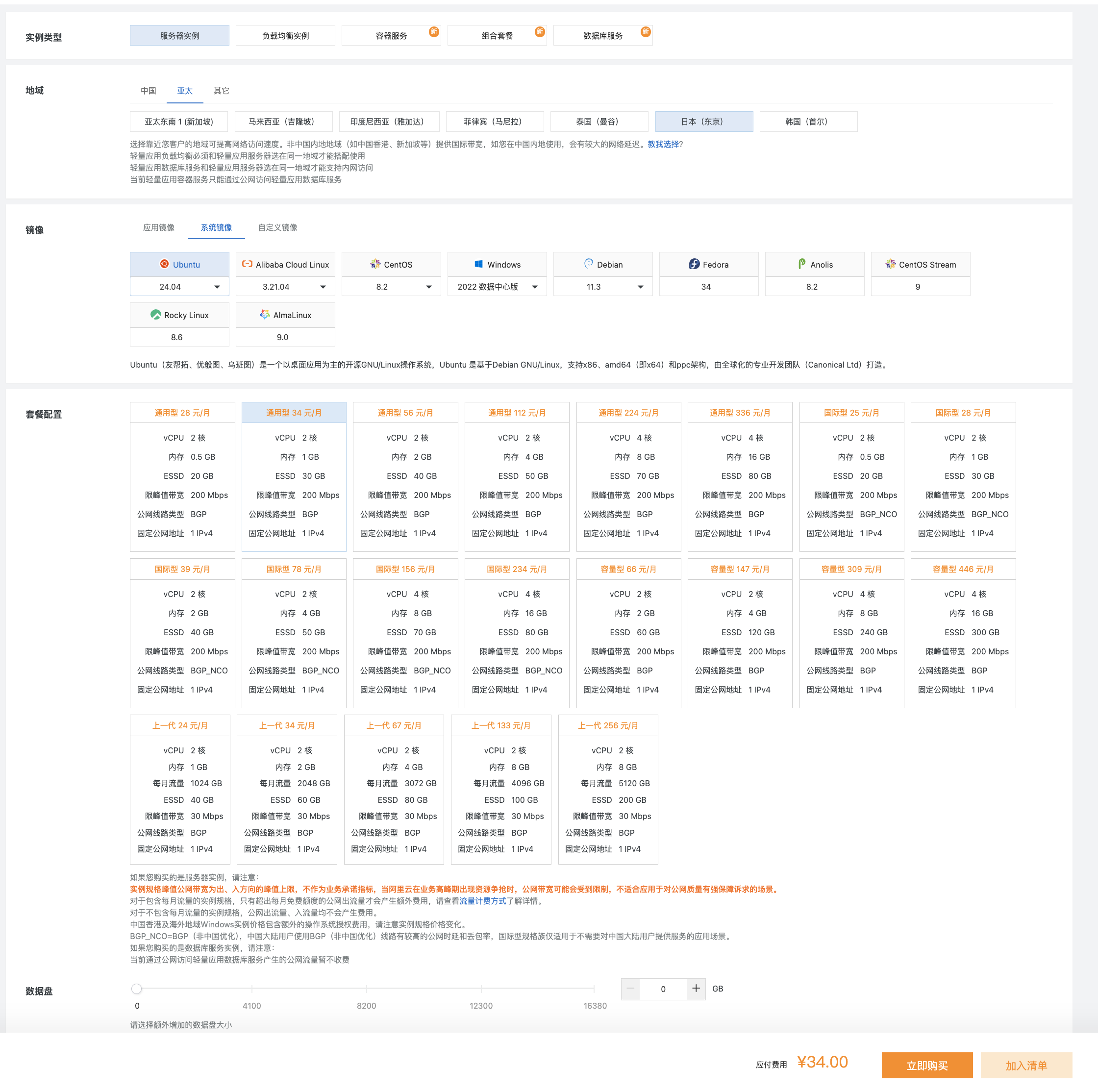Open the 教我选择 help link
This screenshot has height=1092, width=1098.
663,144
